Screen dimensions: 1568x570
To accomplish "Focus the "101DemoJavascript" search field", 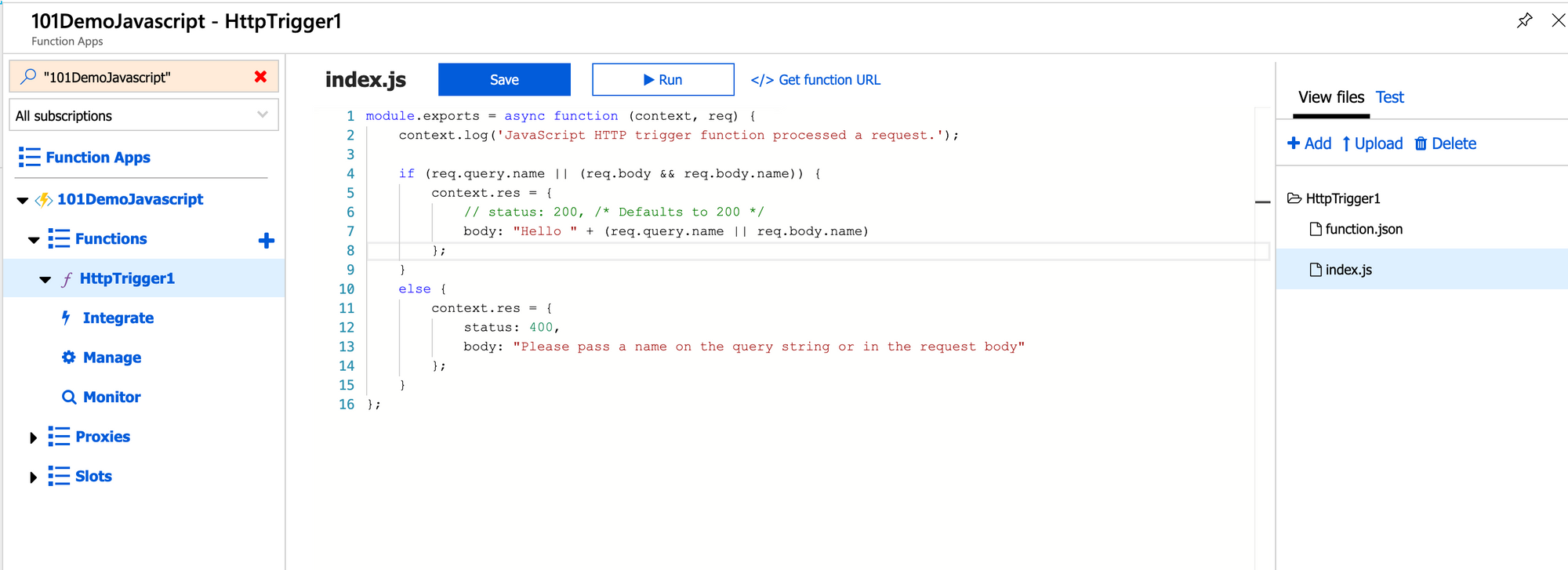I will [143, 77].
